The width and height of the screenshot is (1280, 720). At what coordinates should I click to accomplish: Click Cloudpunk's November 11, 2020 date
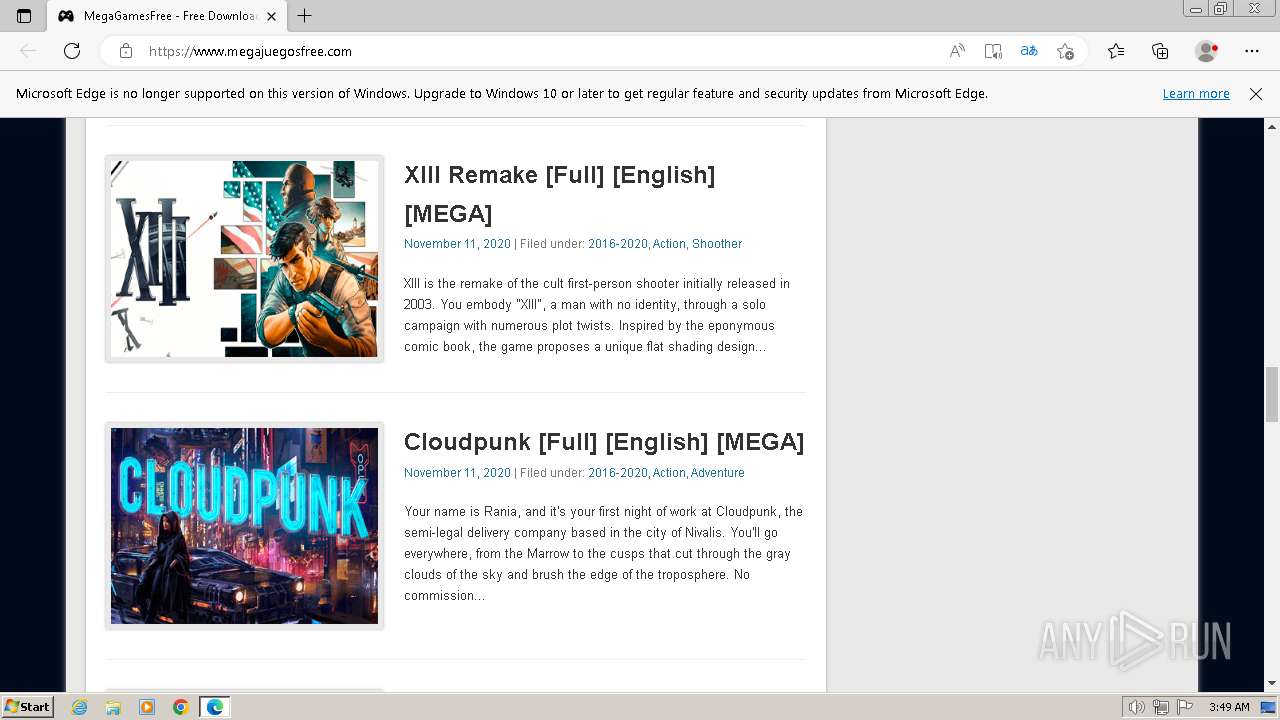coord(457,473)
